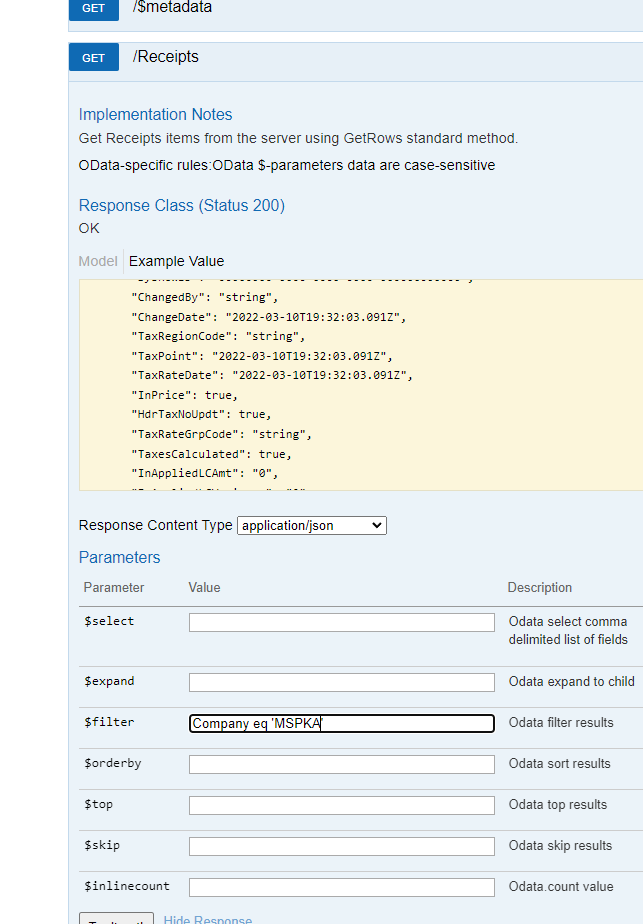Click the $filter parameter name
Screen dimensions: 643x924
tap(109, 722)
